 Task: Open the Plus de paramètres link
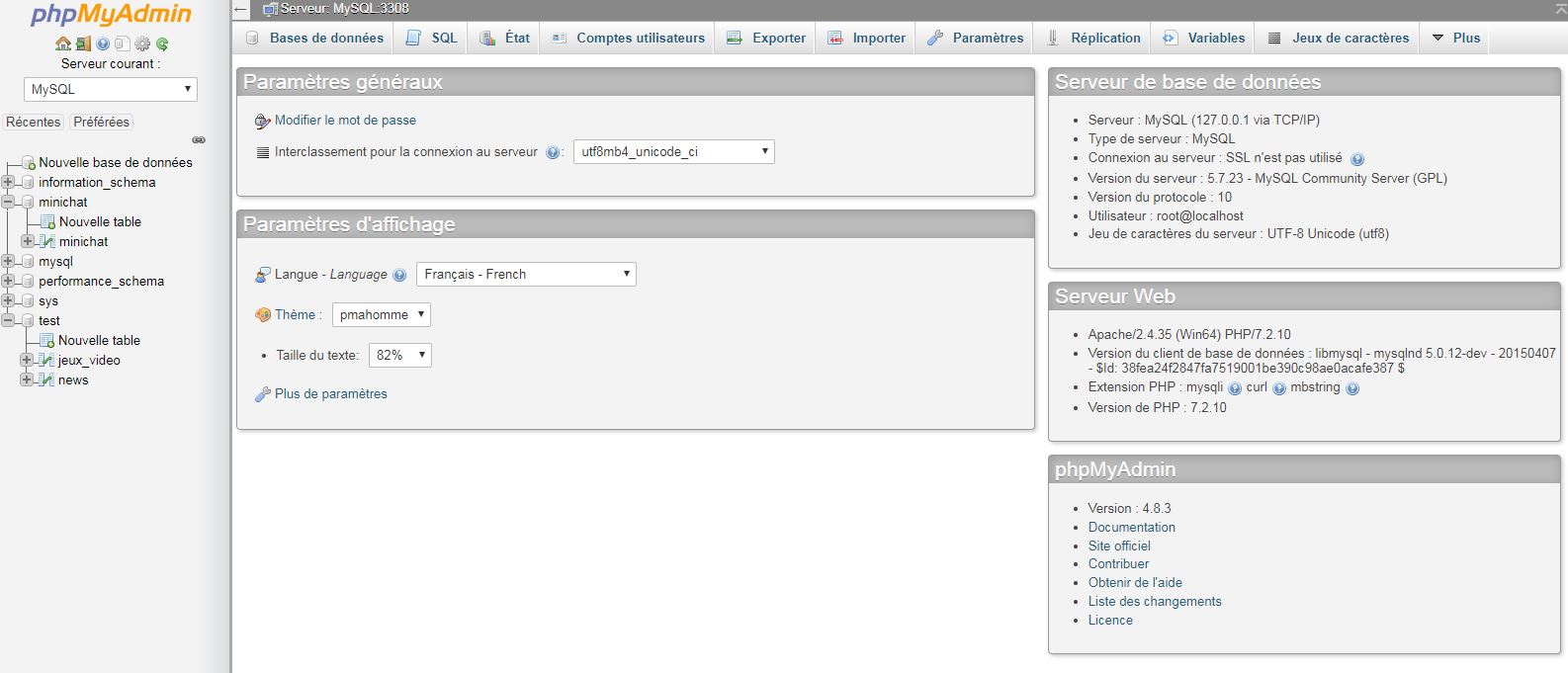pyautogui.click(x=330, y=393)
